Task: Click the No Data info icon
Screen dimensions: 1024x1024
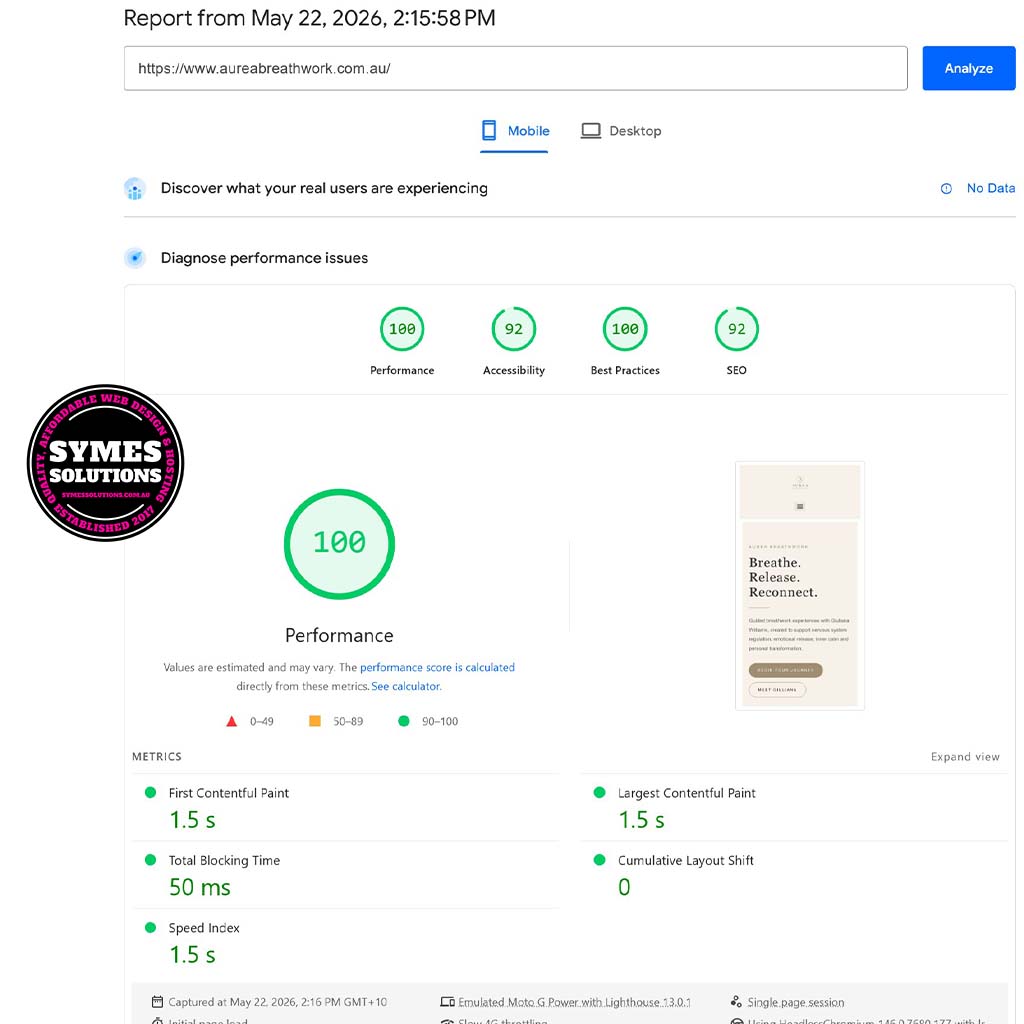Action: (946, 189)
